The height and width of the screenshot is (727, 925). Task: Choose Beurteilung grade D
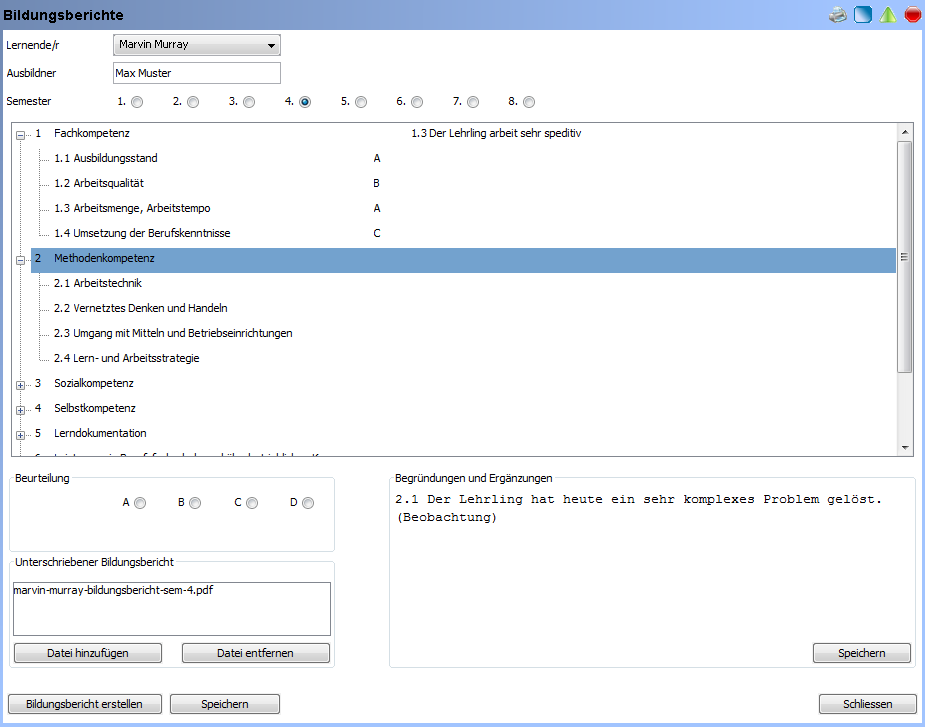click(x=308, y=503)
